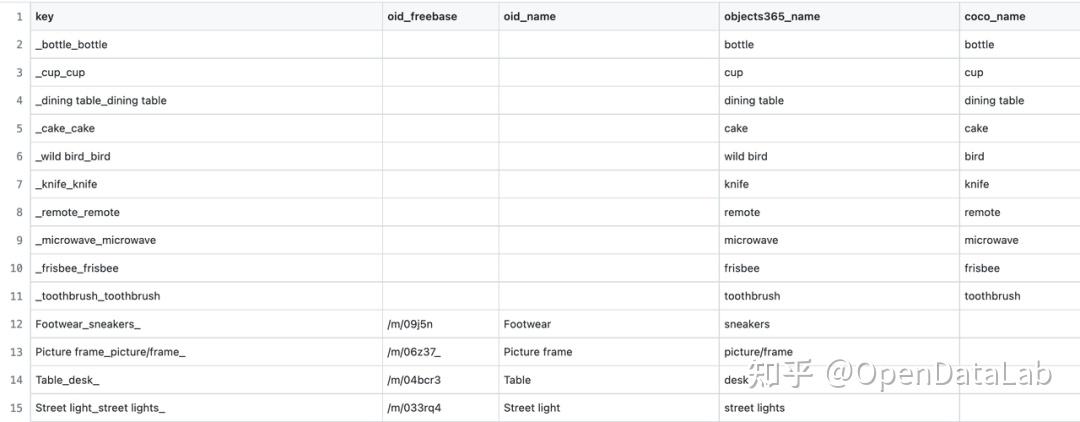Select the 'wild bird' objects365_name cell
1080x422 pixels.
click(839, 156)
